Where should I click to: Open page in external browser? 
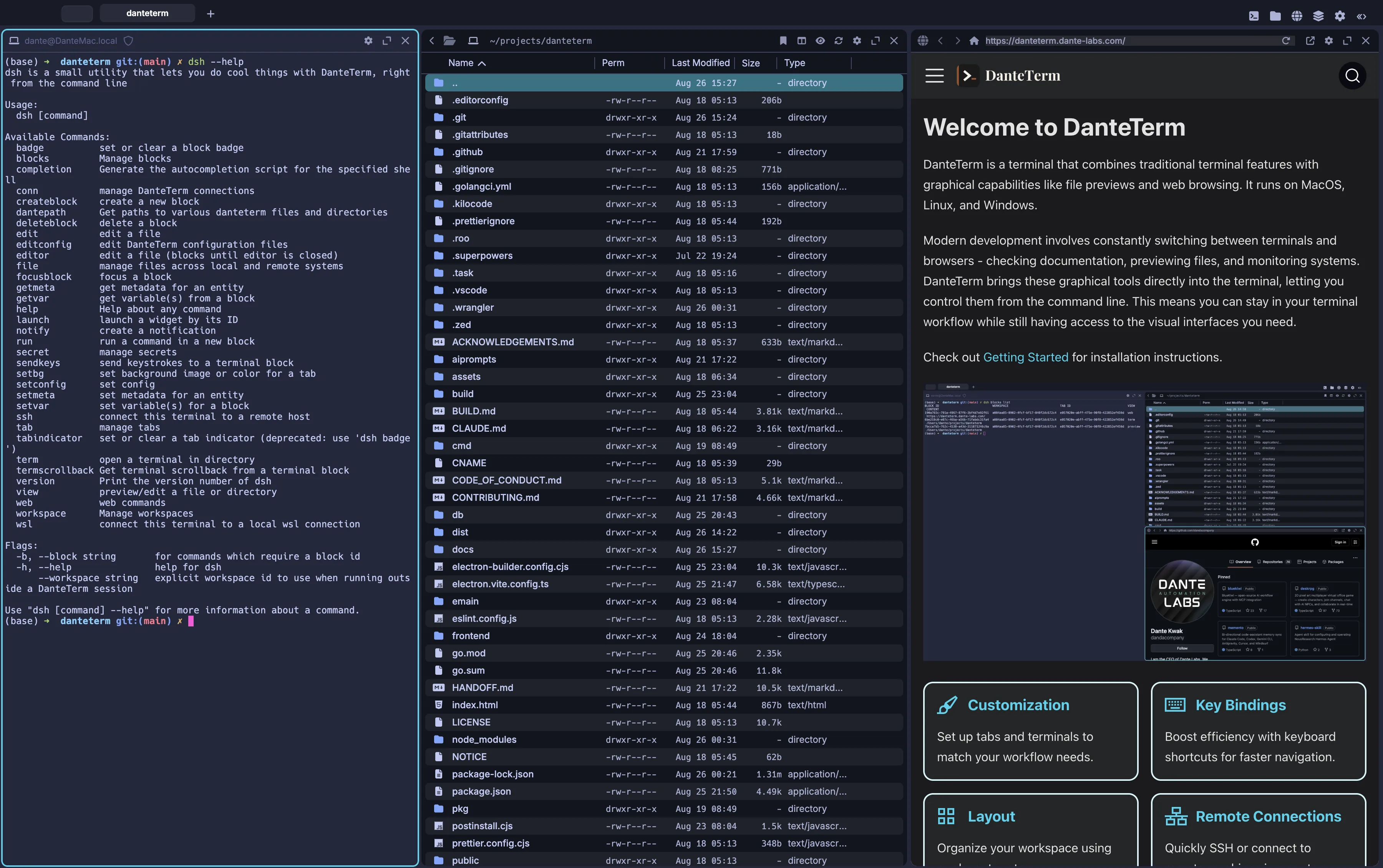pos(1310,41)
